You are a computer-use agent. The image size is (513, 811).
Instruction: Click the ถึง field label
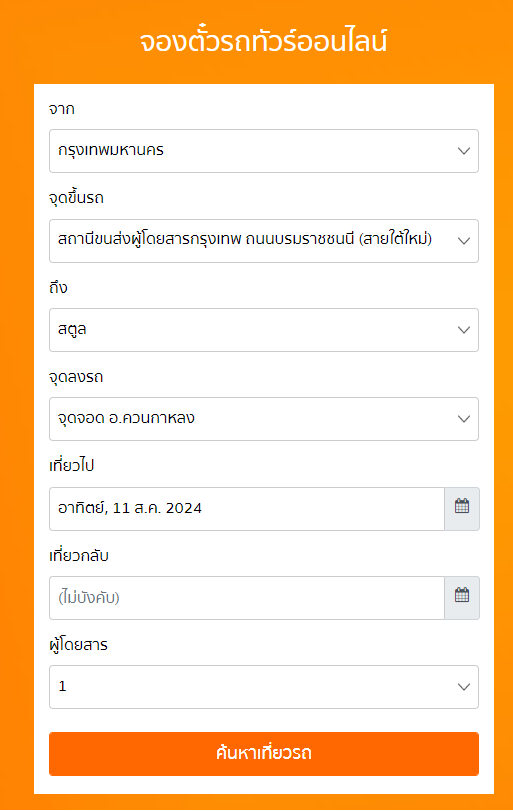pos(58,287)
